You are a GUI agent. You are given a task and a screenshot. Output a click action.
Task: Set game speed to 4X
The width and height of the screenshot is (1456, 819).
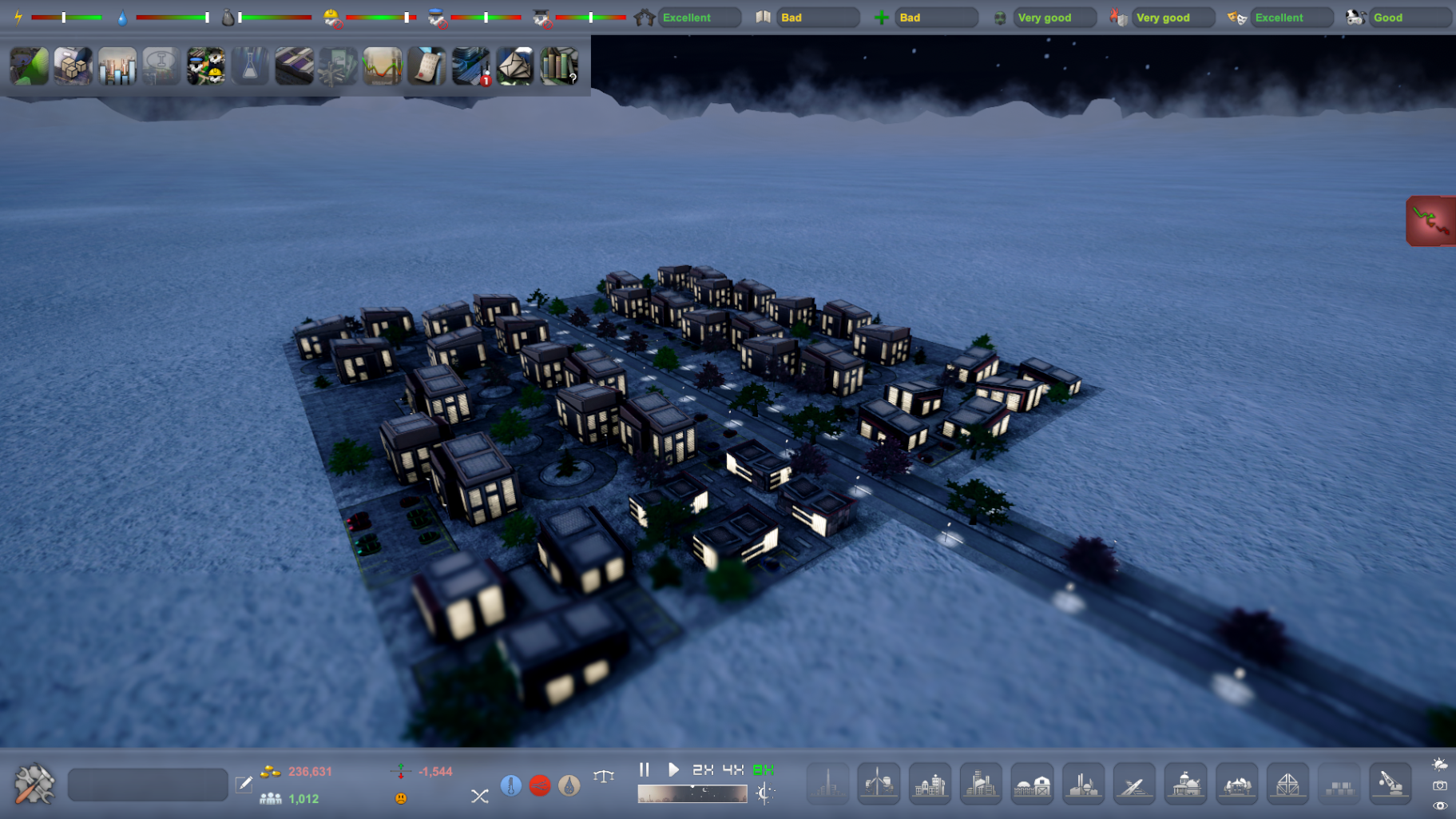pos(733,769)
